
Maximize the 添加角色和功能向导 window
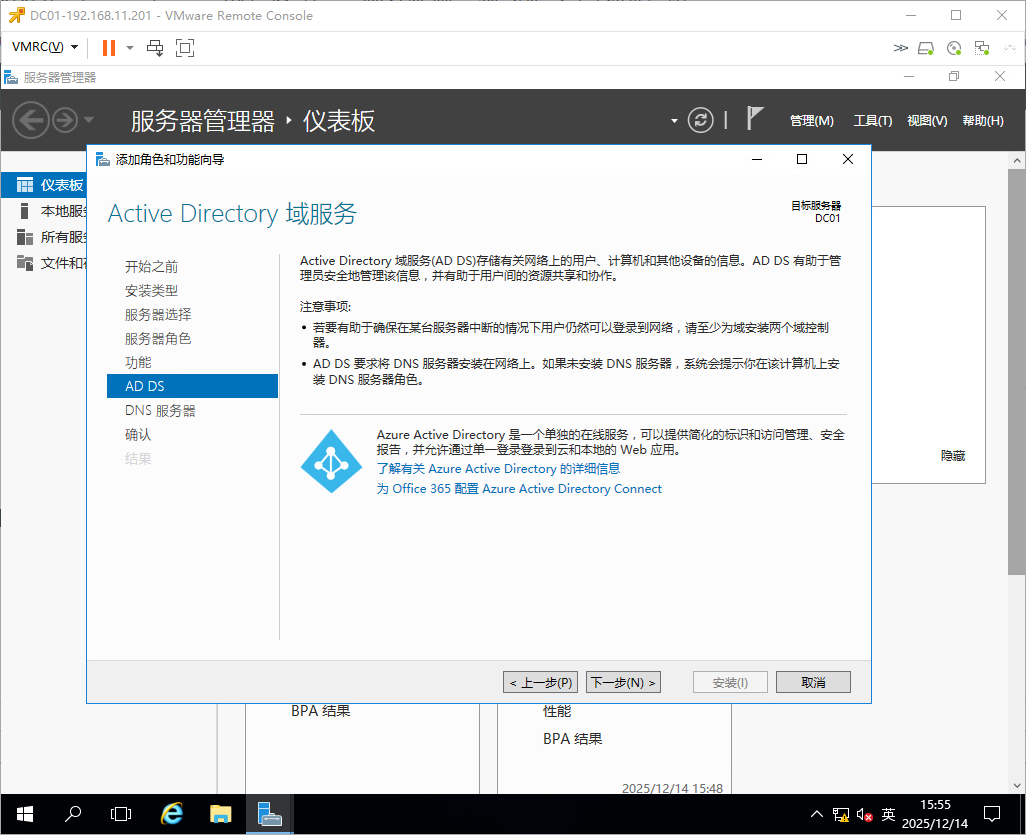coord(802,159)
